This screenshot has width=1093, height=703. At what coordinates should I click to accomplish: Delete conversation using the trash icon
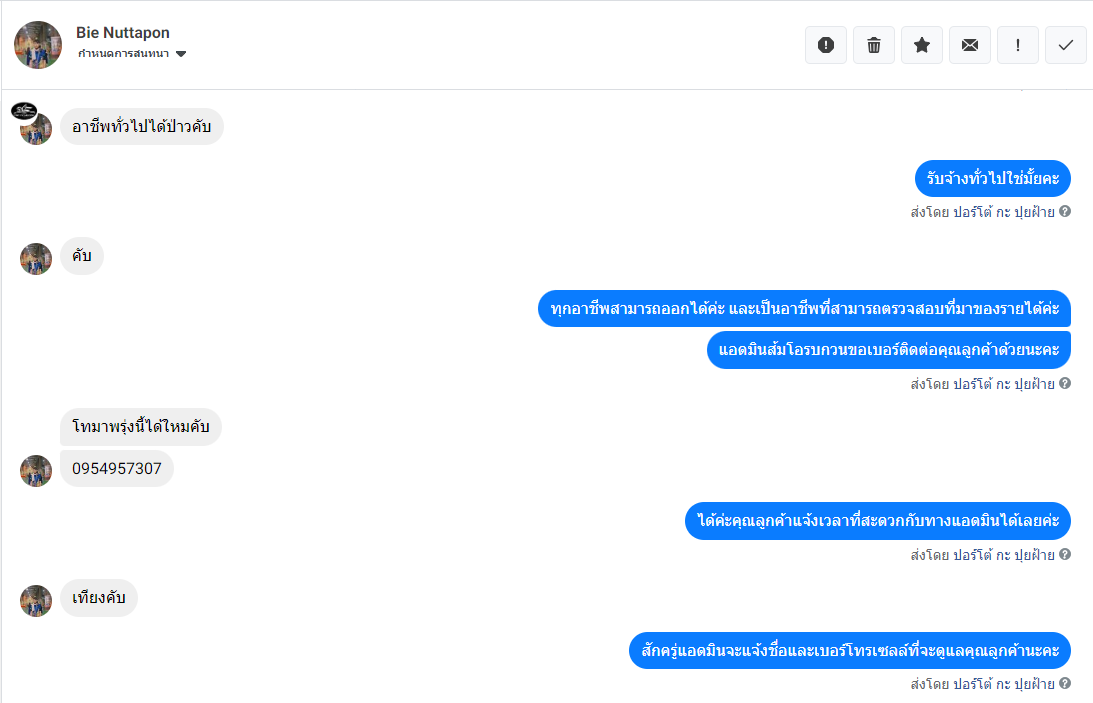pyautogui.click(x=874, y=45)
